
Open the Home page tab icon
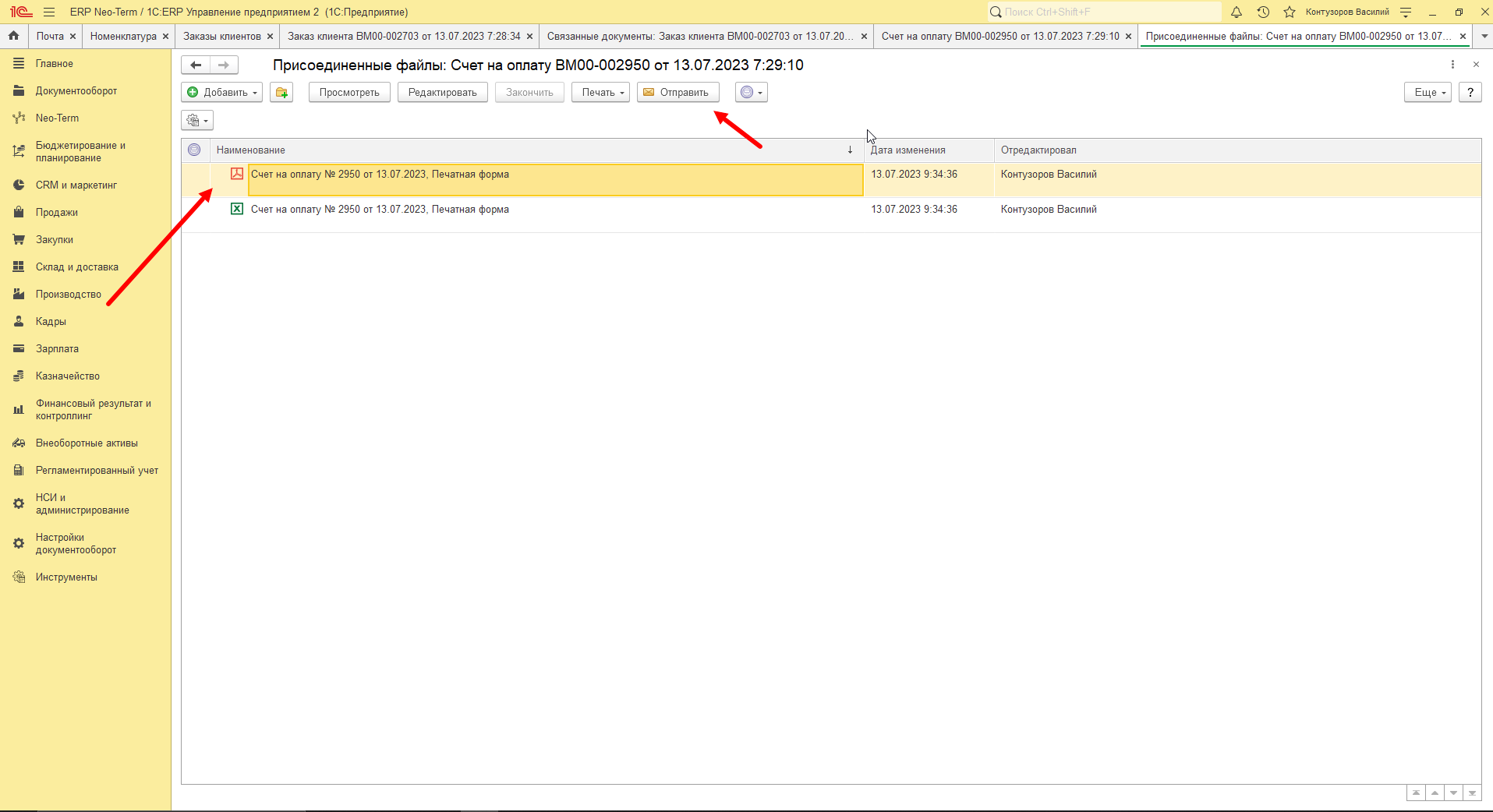pos(13,36)
